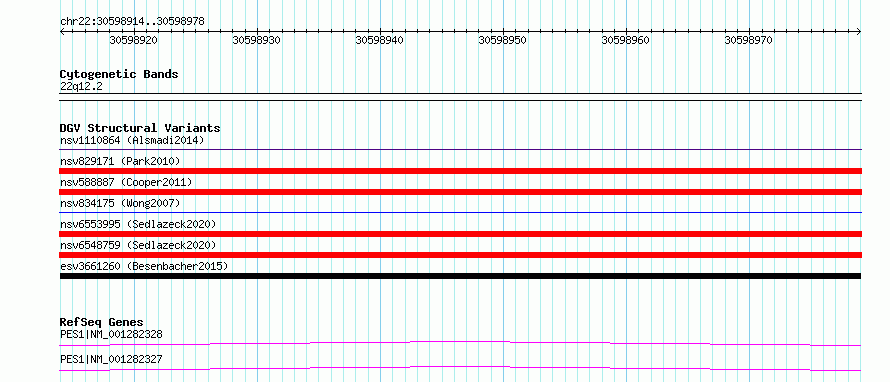The width and height of the screenshot is (890, 382).
Task: Click the red bar for nsv6548759
Action: [x=460, y=255]
